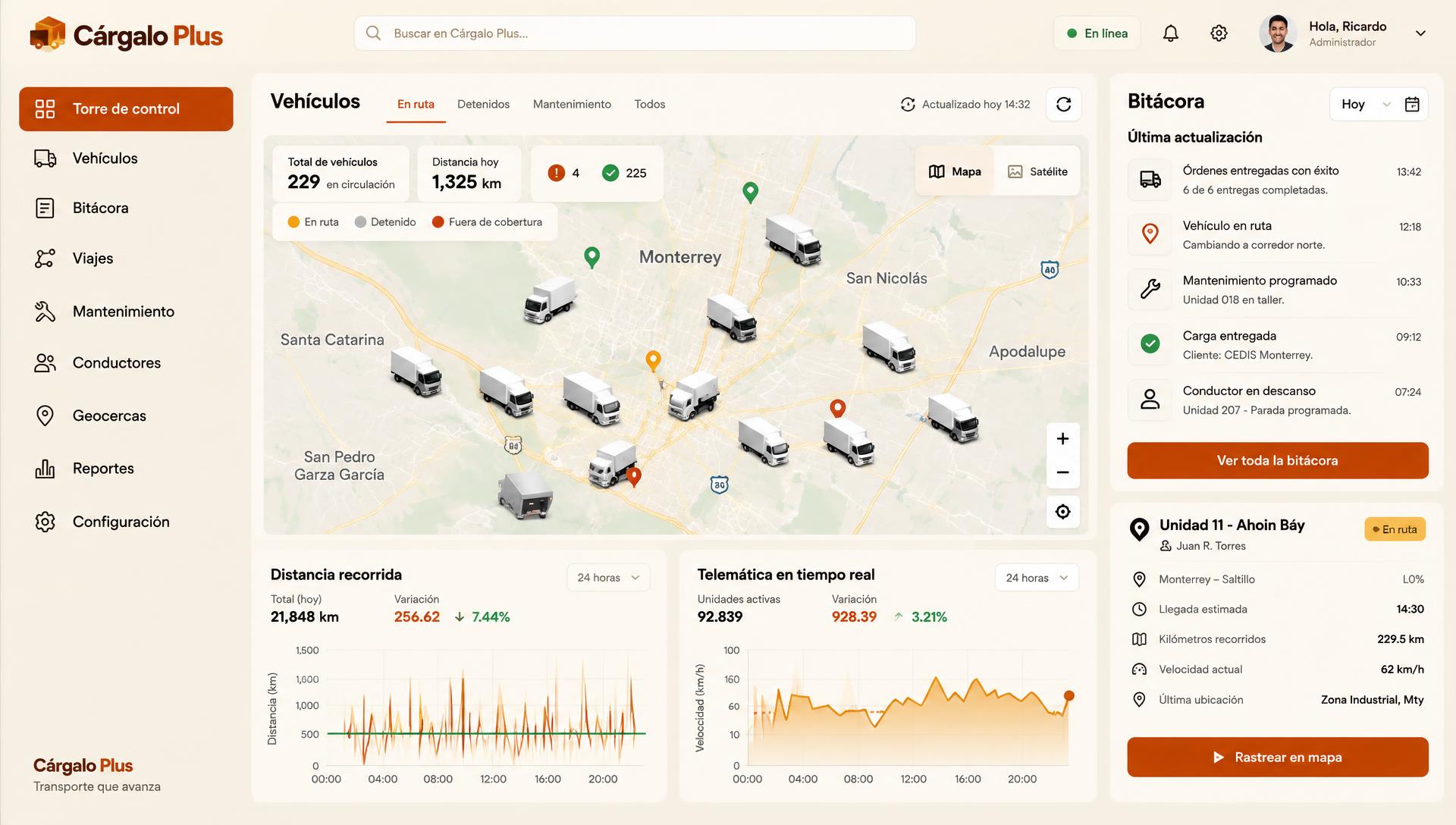Refresh the vehicles map panel
Image resolution: width=1456 pixels, height=825 pixels.
[x=1063, y=105]
